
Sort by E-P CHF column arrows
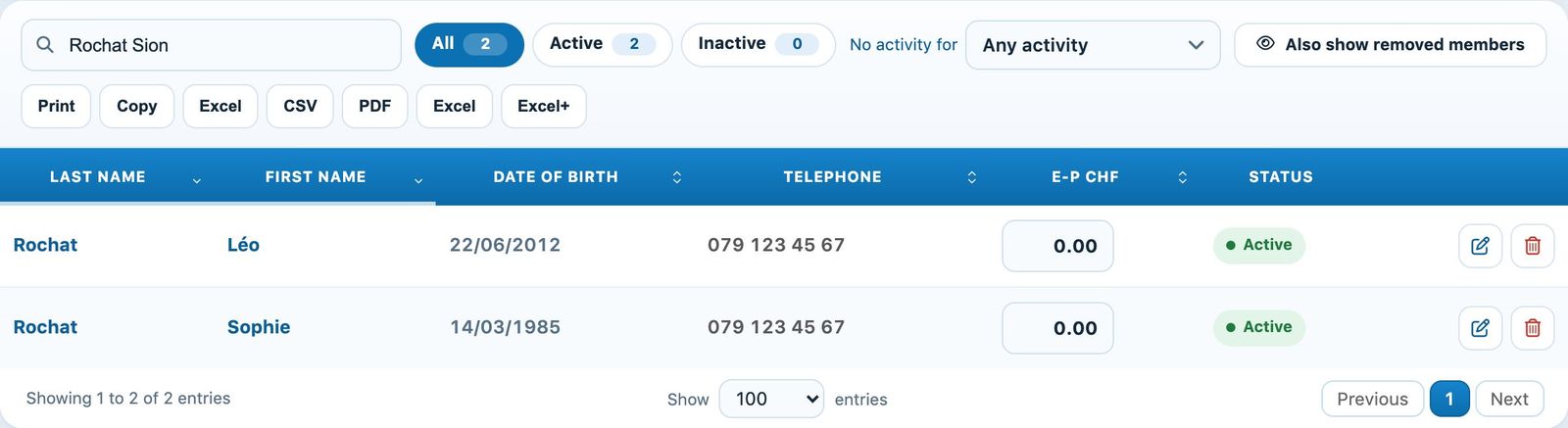1182,177
